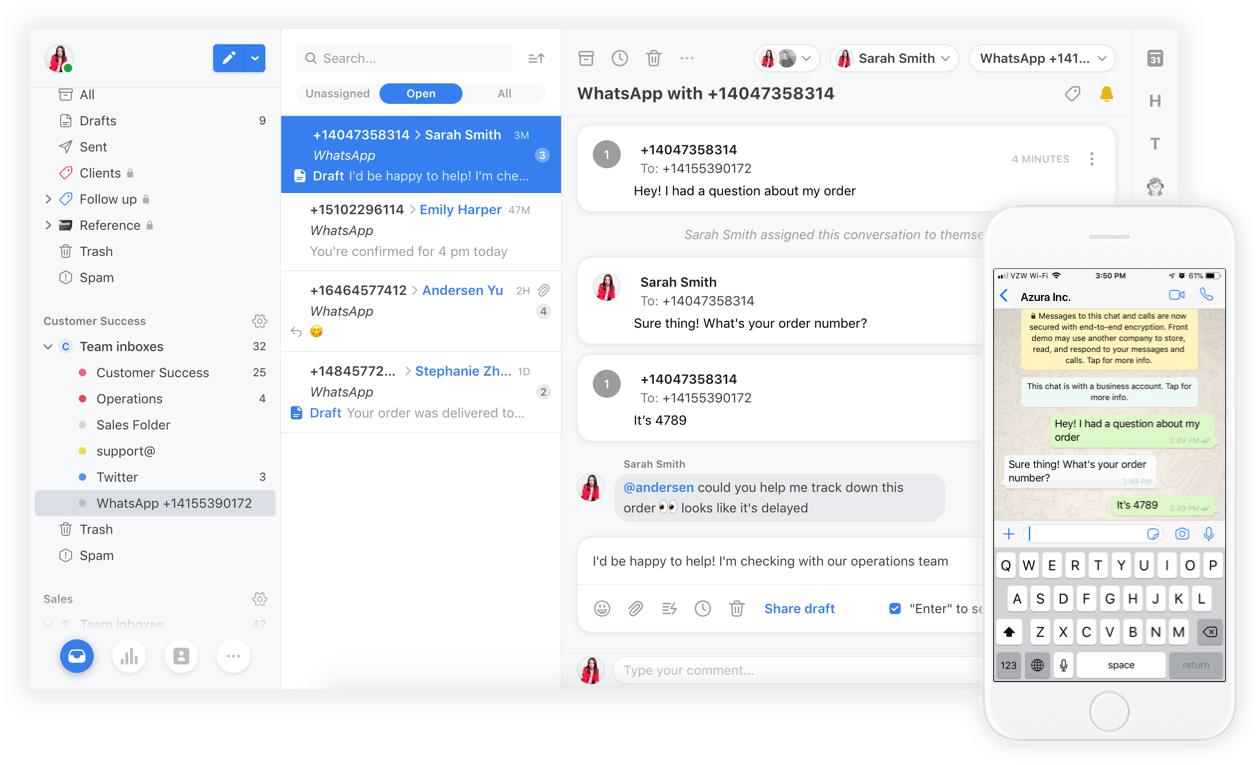Delete the conversation via the trash icon

(654, 58)
